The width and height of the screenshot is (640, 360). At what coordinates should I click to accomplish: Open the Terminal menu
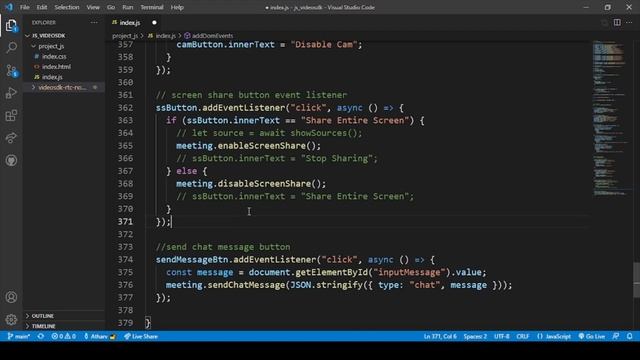[152, 7]
